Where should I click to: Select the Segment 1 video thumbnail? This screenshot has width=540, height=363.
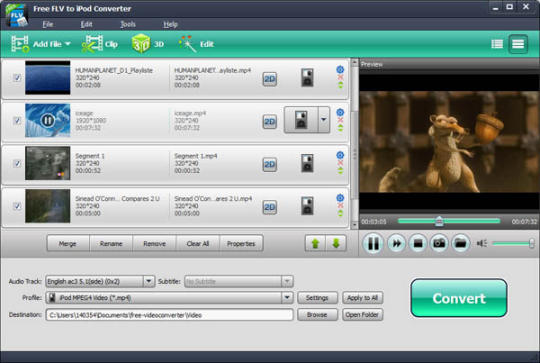(x=48, y=163)
